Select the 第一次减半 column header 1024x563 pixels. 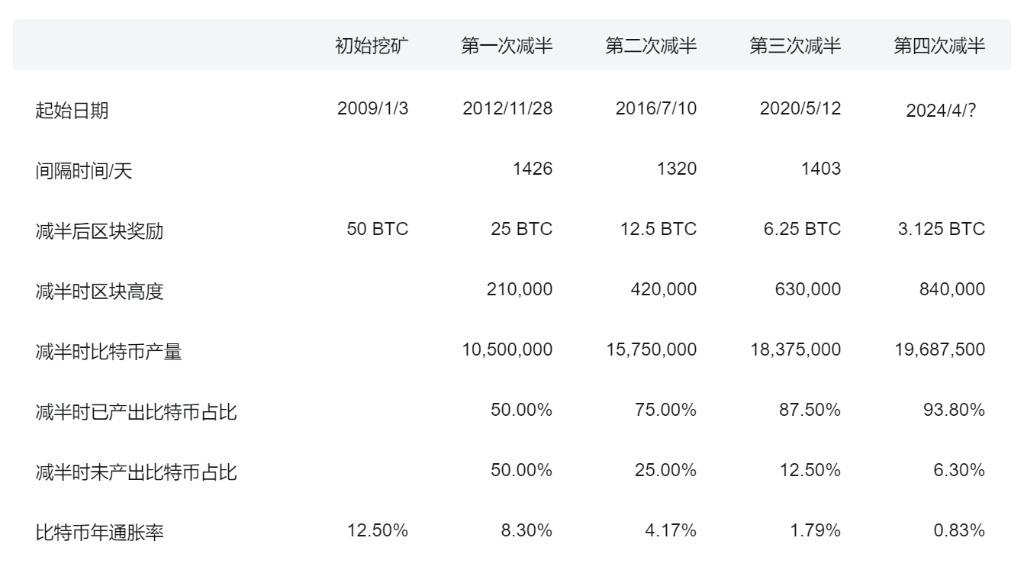point(507,47)
